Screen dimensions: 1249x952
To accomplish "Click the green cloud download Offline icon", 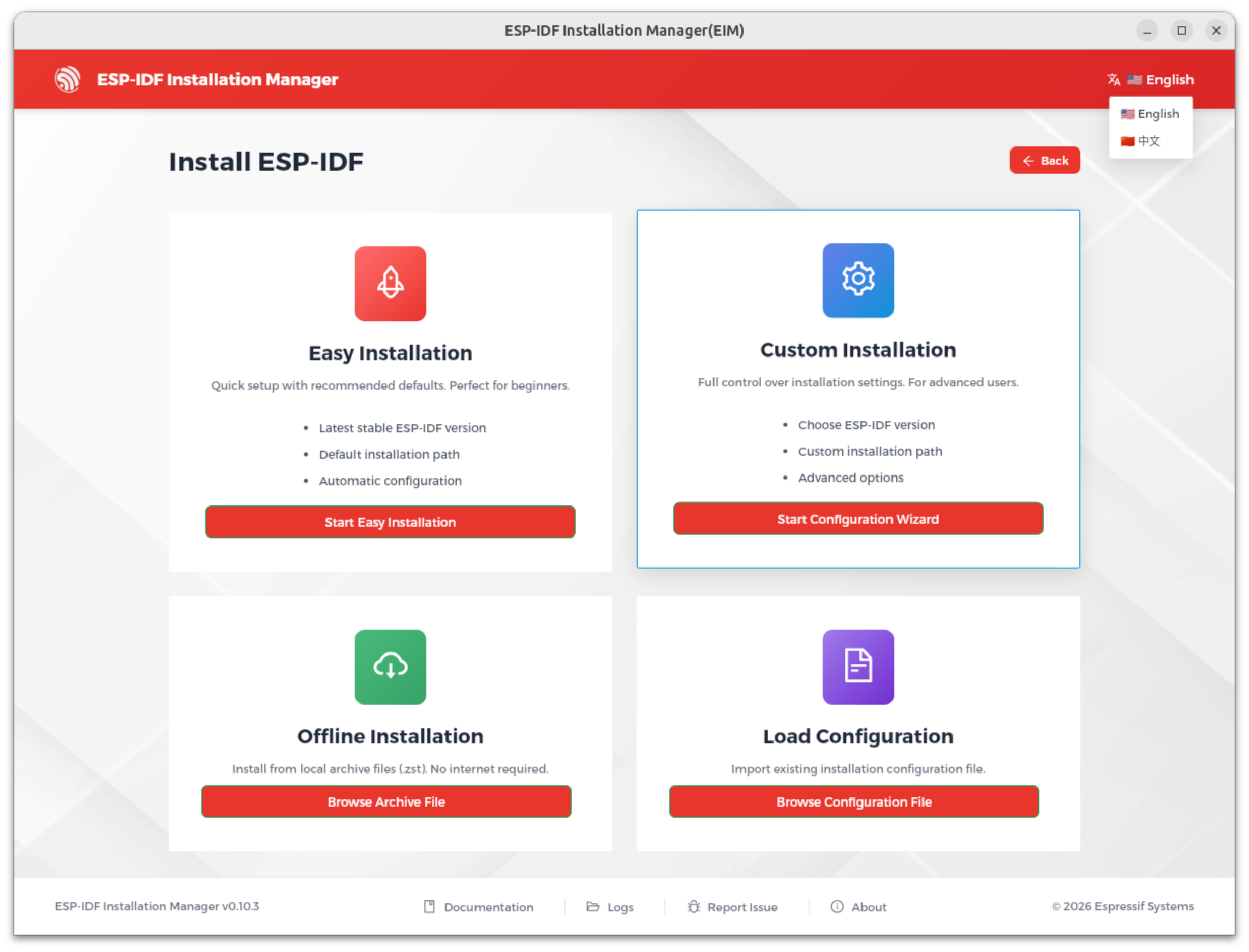I will click(390, 667).
